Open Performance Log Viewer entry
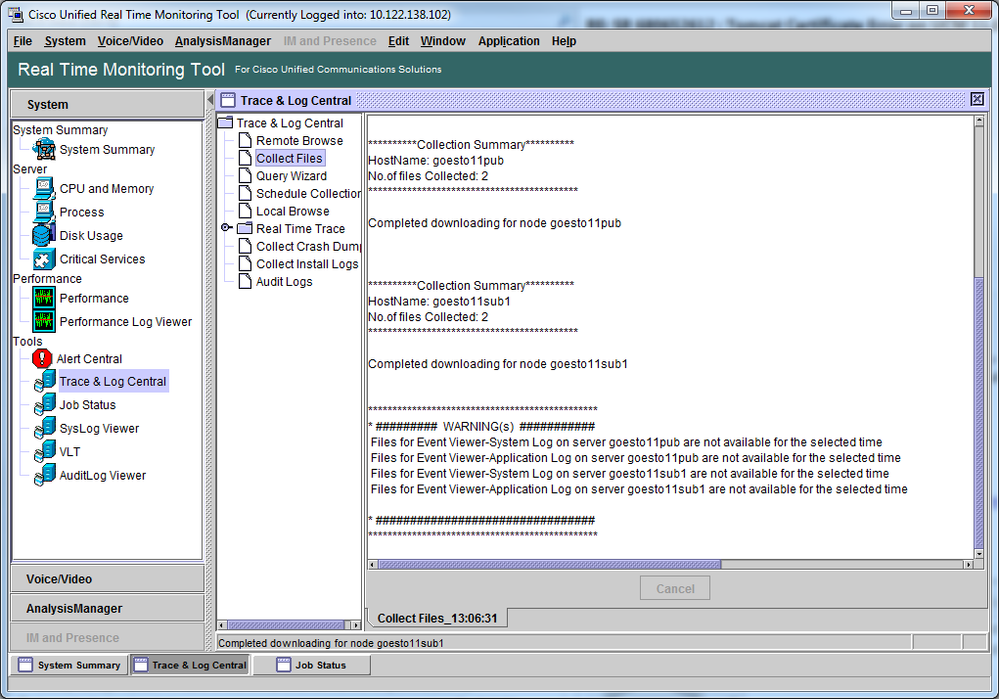Viewport: 999px width, 699px height. click(x=126, y=322)
